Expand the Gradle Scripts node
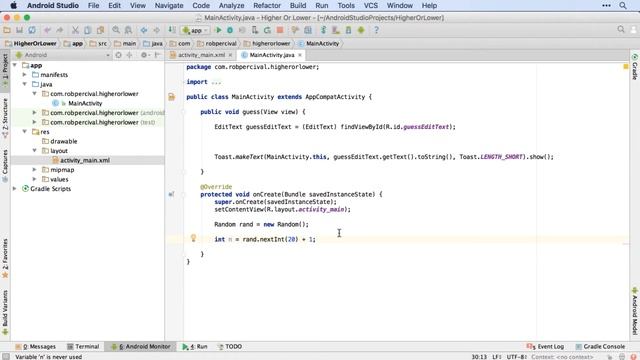The height and width of the screenshot is (360, 640). (15, 189)
